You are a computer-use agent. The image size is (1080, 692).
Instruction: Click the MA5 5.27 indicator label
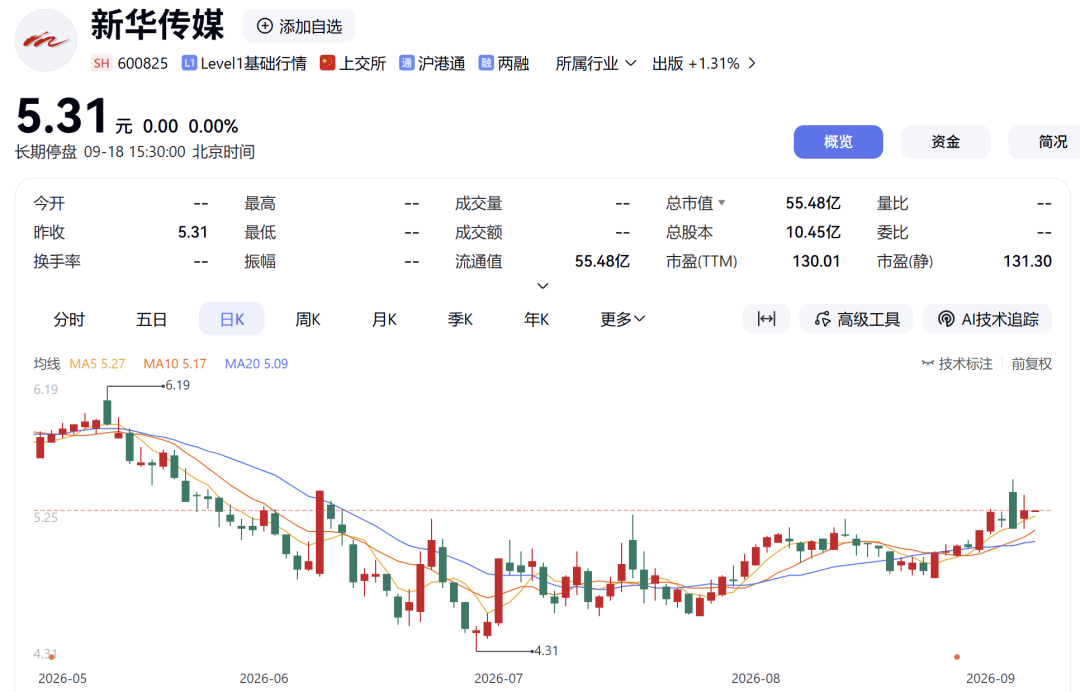coord(97,364)
